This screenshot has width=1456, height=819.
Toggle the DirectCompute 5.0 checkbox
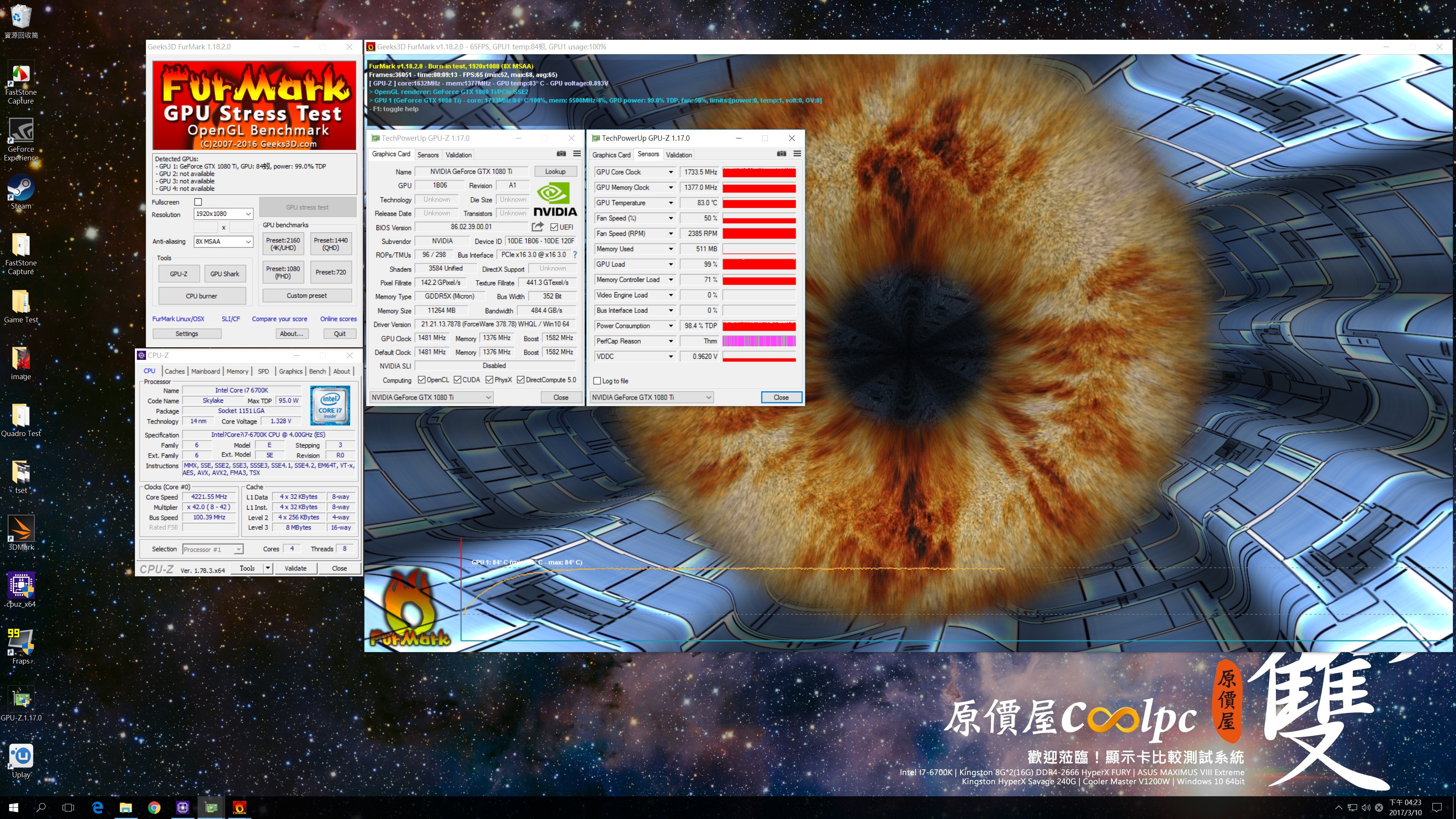pos(521,380)
